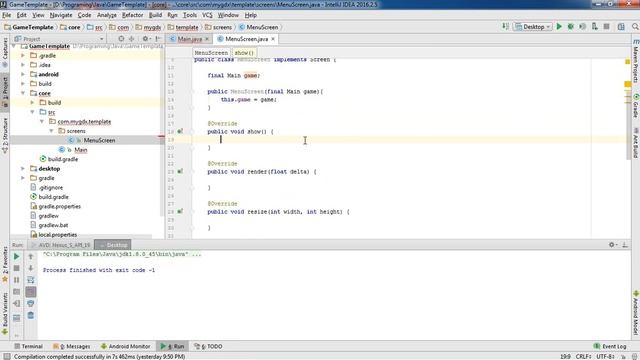
Task: Click Stop icon in Run panel sidebar
Action: point(16,268)
